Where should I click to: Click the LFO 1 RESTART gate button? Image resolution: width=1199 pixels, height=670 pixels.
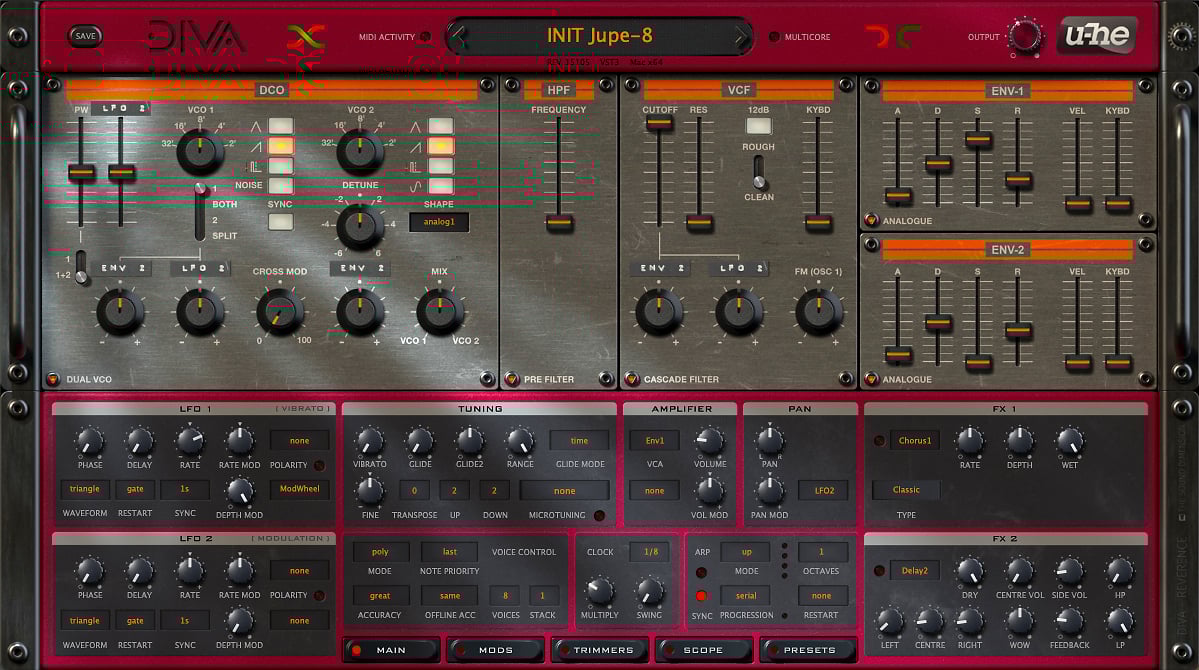(135, 489)
